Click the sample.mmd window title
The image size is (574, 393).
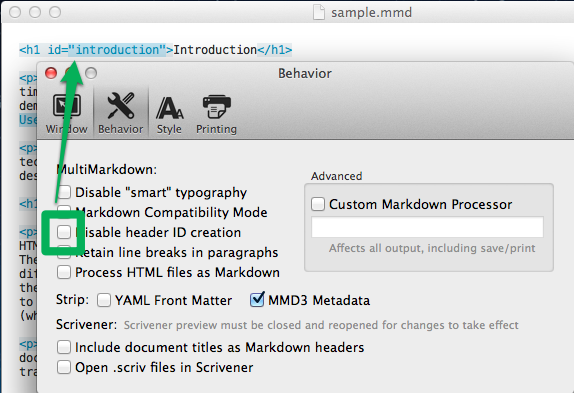(372, 13)
